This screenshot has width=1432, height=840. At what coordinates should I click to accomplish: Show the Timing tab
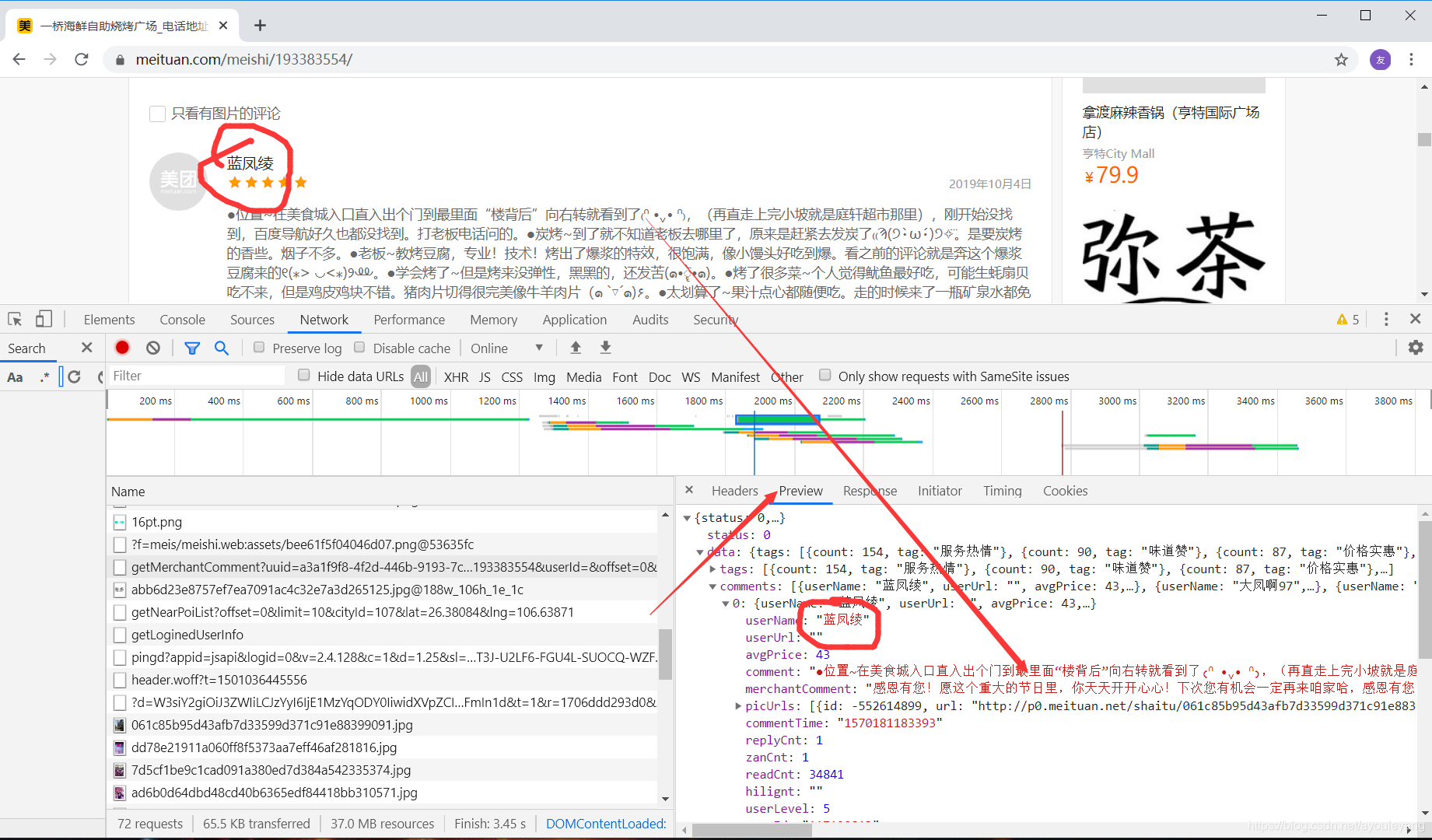coord(1002,491)
